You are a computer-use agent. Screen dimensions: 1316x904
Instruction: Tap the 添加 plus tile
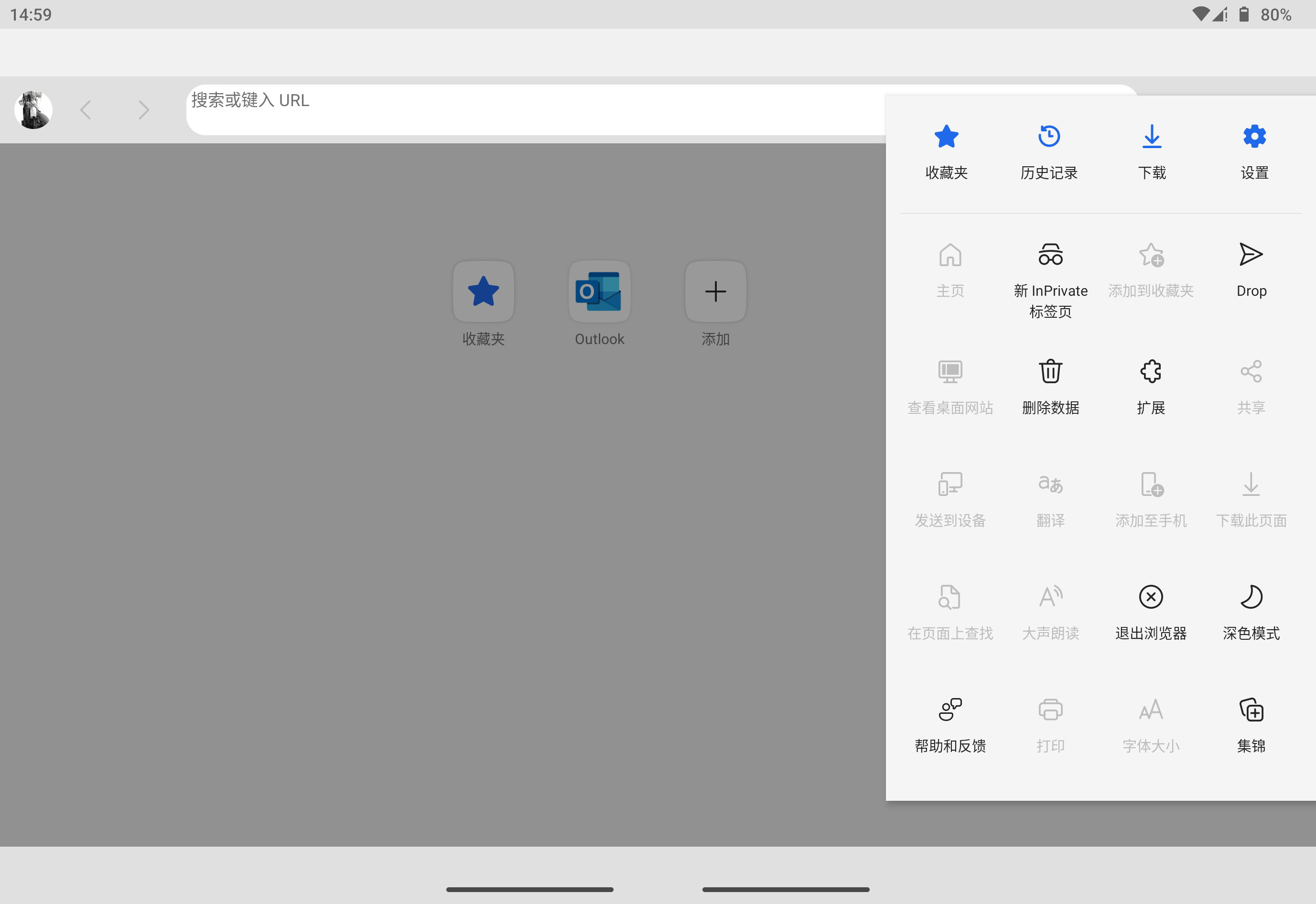click(715, 304)
